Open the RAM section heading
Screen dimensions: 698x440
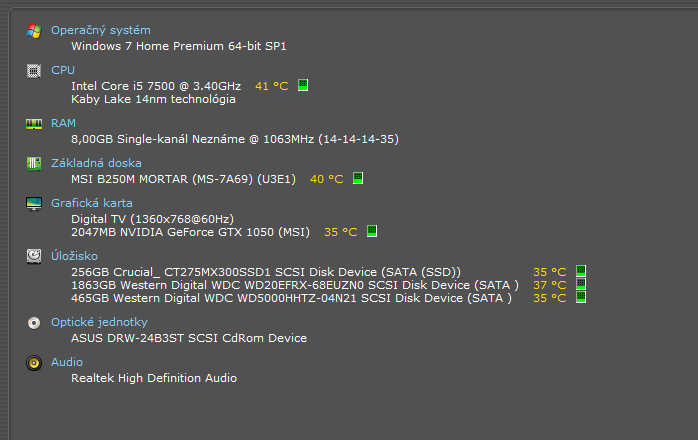pos(63,123)
